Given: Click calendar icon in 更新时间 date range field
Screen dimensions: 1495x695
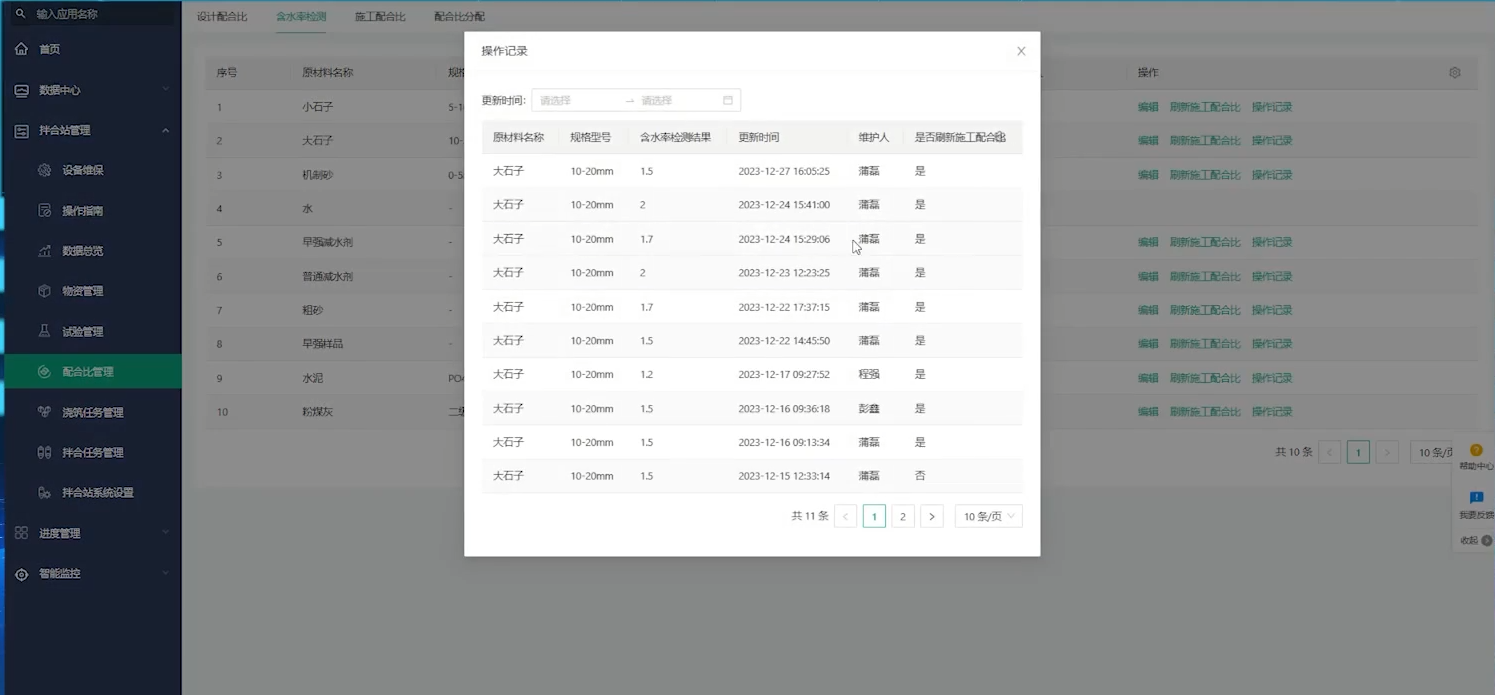Looking at the screenshot, I should coord(728,100).
